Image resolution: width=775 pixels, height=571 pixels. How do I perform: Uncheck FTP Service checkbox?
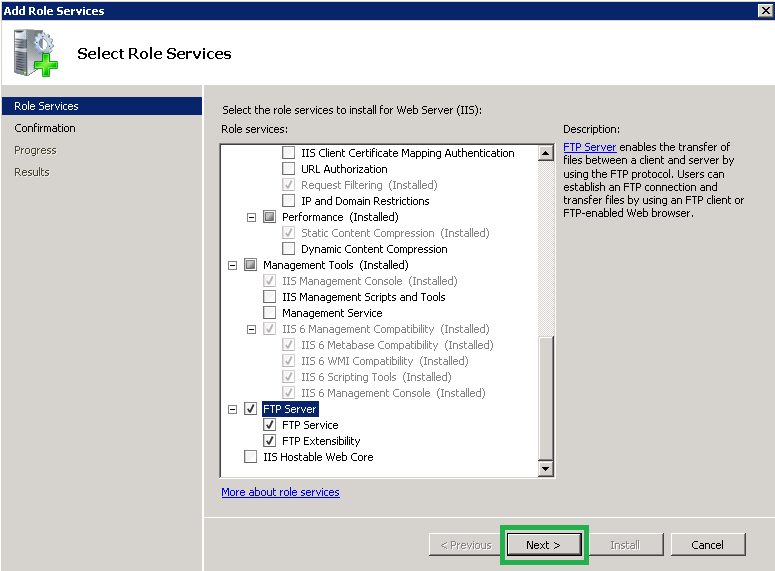tap(269, 425)
